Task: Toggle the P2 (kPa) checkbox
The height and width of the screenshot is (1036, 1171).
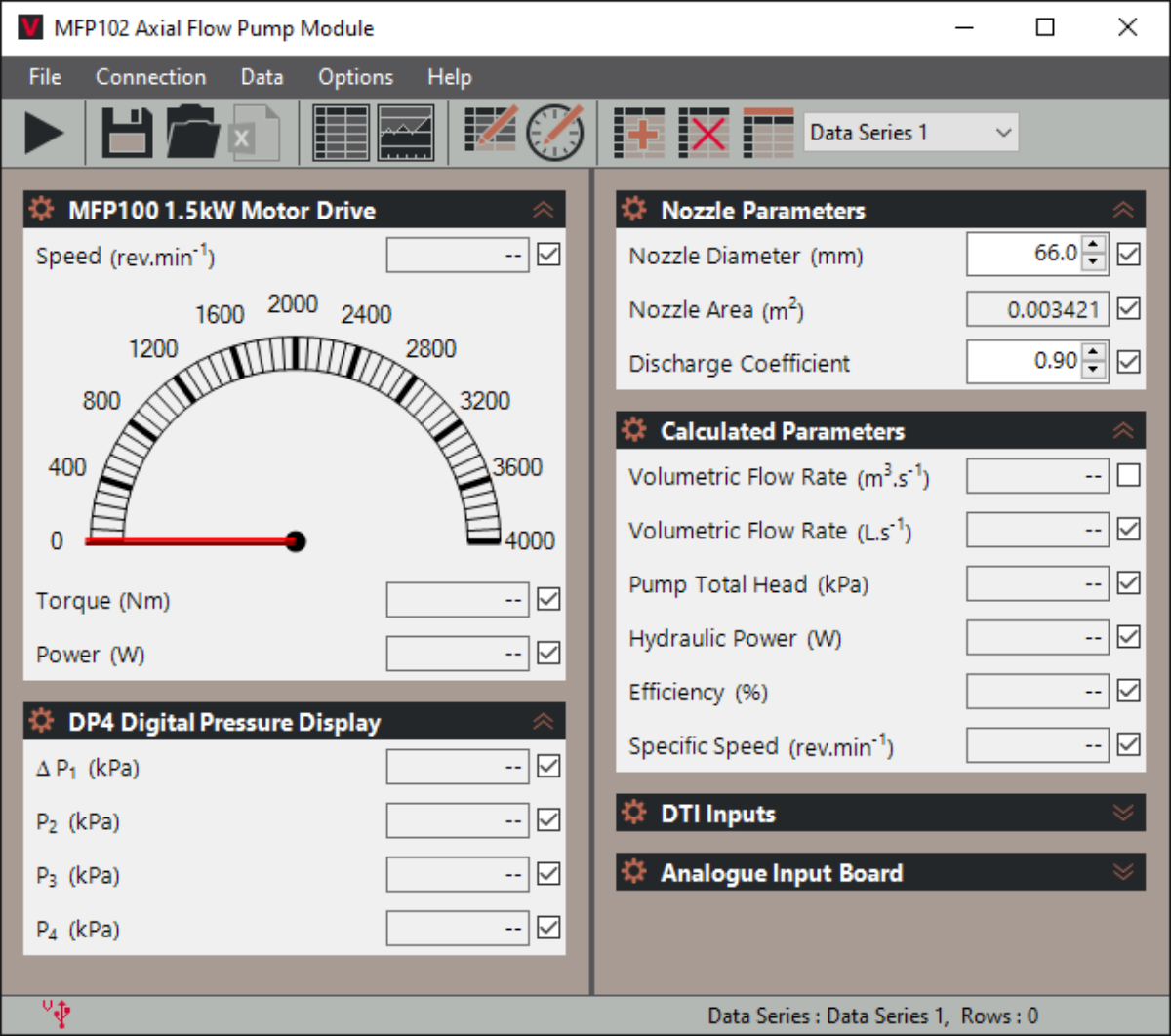Action: coord(549,820)
